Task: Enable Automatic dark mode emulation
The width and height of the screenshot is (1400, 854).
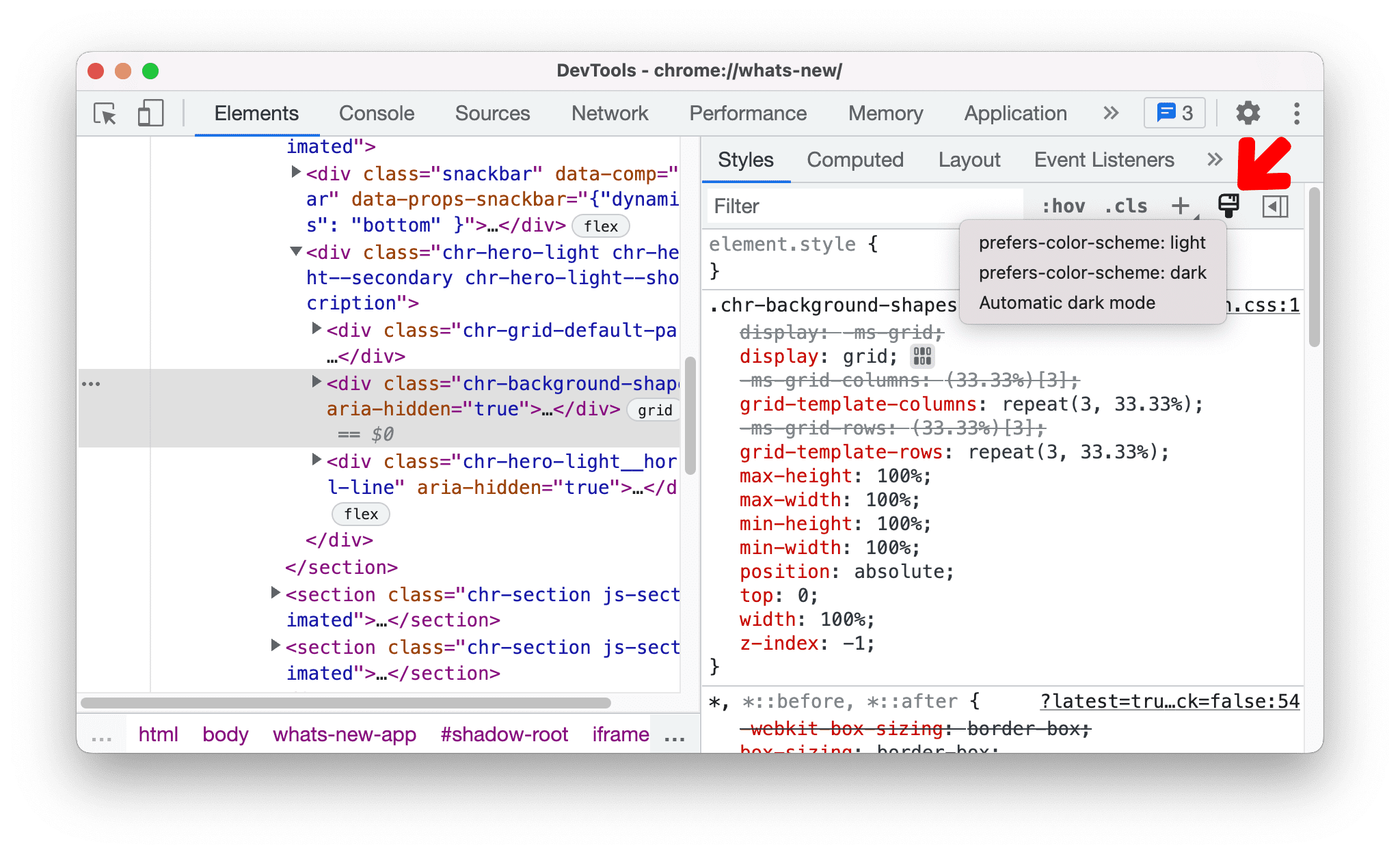Action: [x=1068, y=304]
